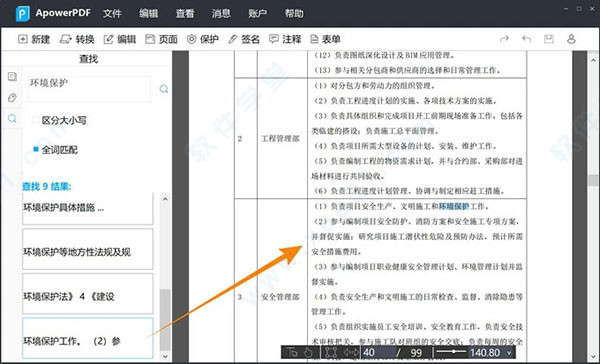This screenshot has height=364, width=600.
Task: Click the fit width arrows icon
Action: click(351, 352)
